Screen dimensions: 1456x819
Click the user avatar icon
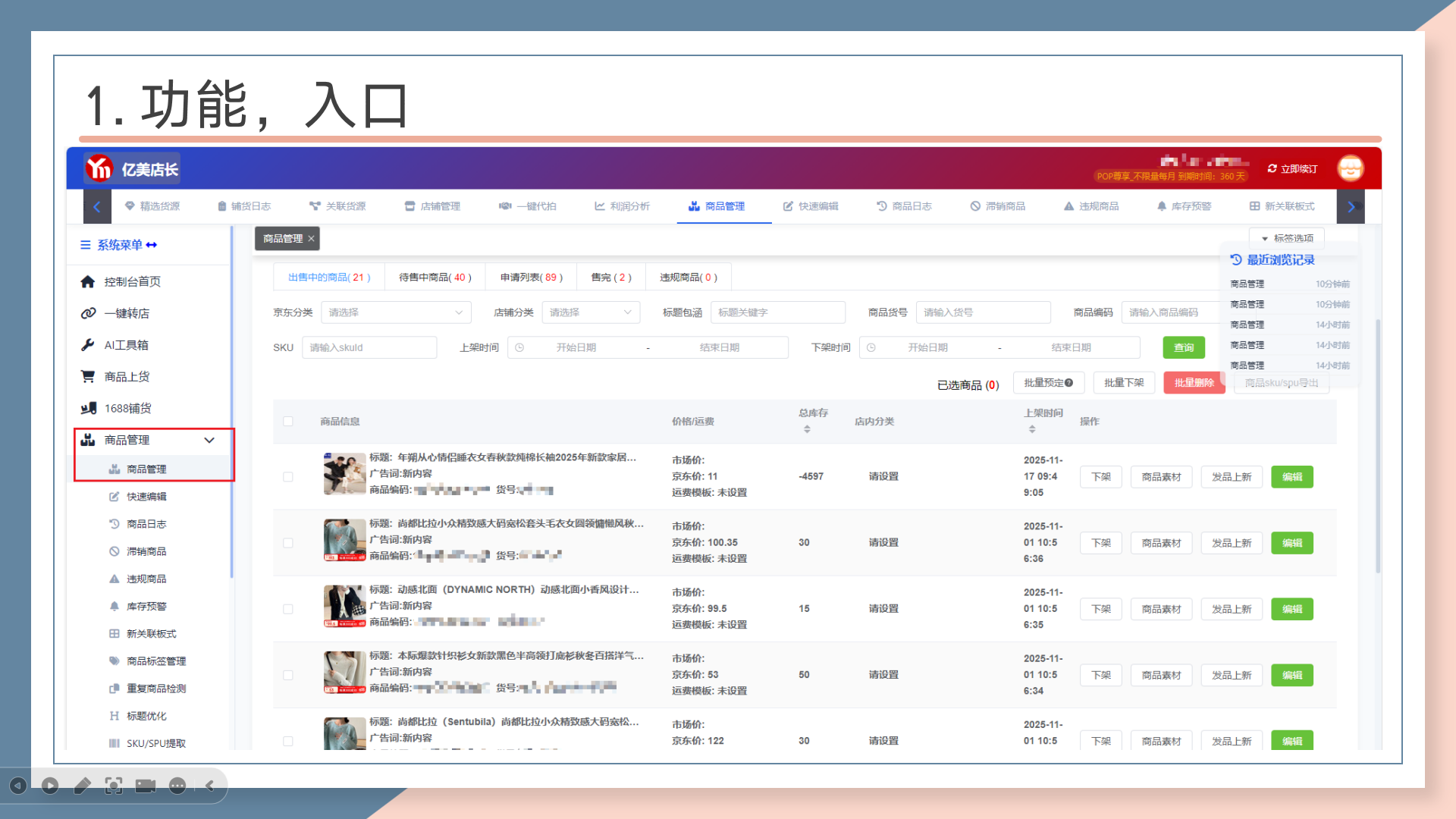point(1350,168)
